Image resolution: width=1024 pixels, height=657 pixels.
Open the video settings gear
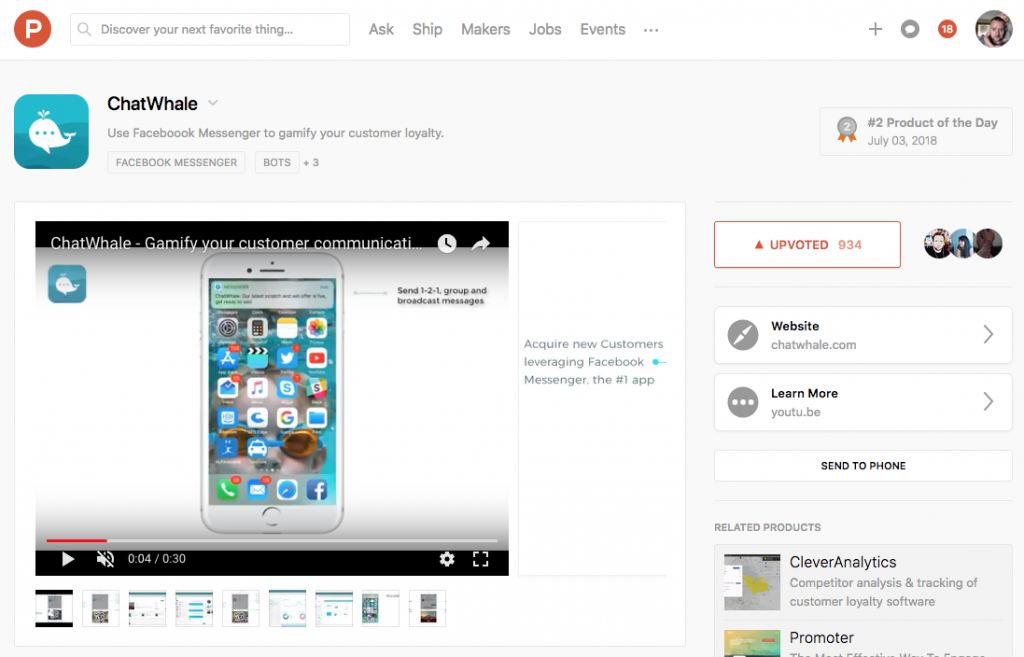click(447, 559)
